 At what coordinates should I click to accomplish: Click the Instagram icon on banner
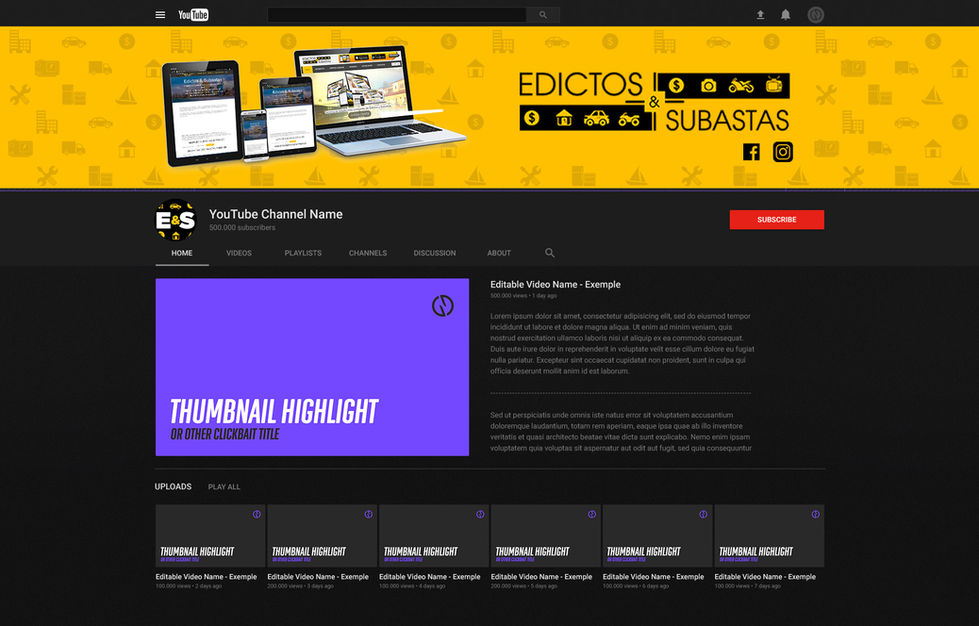(783, 152)
